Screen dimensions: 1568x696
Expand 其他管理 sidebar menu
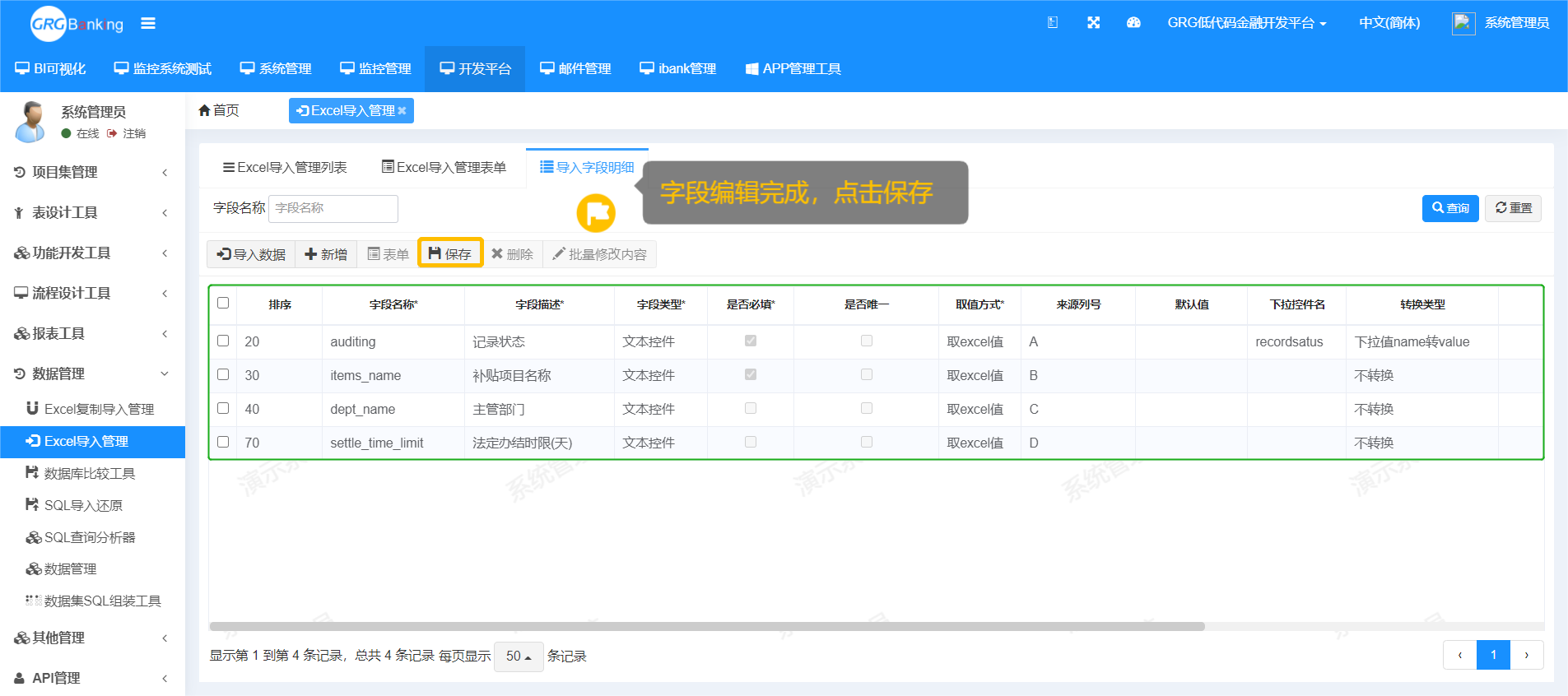[92, 638]
